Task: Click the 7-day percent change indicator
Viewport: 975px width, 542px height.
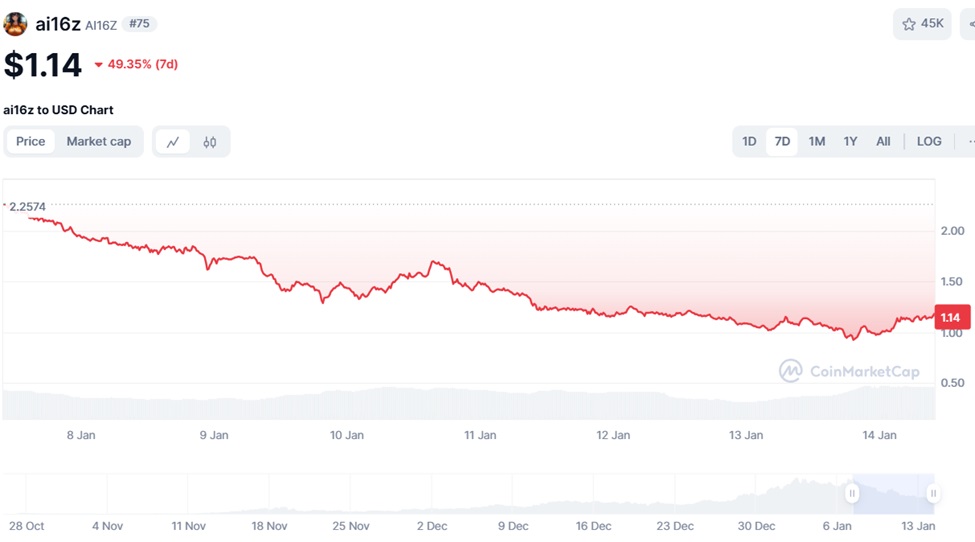Action: (x=136, y=65)
